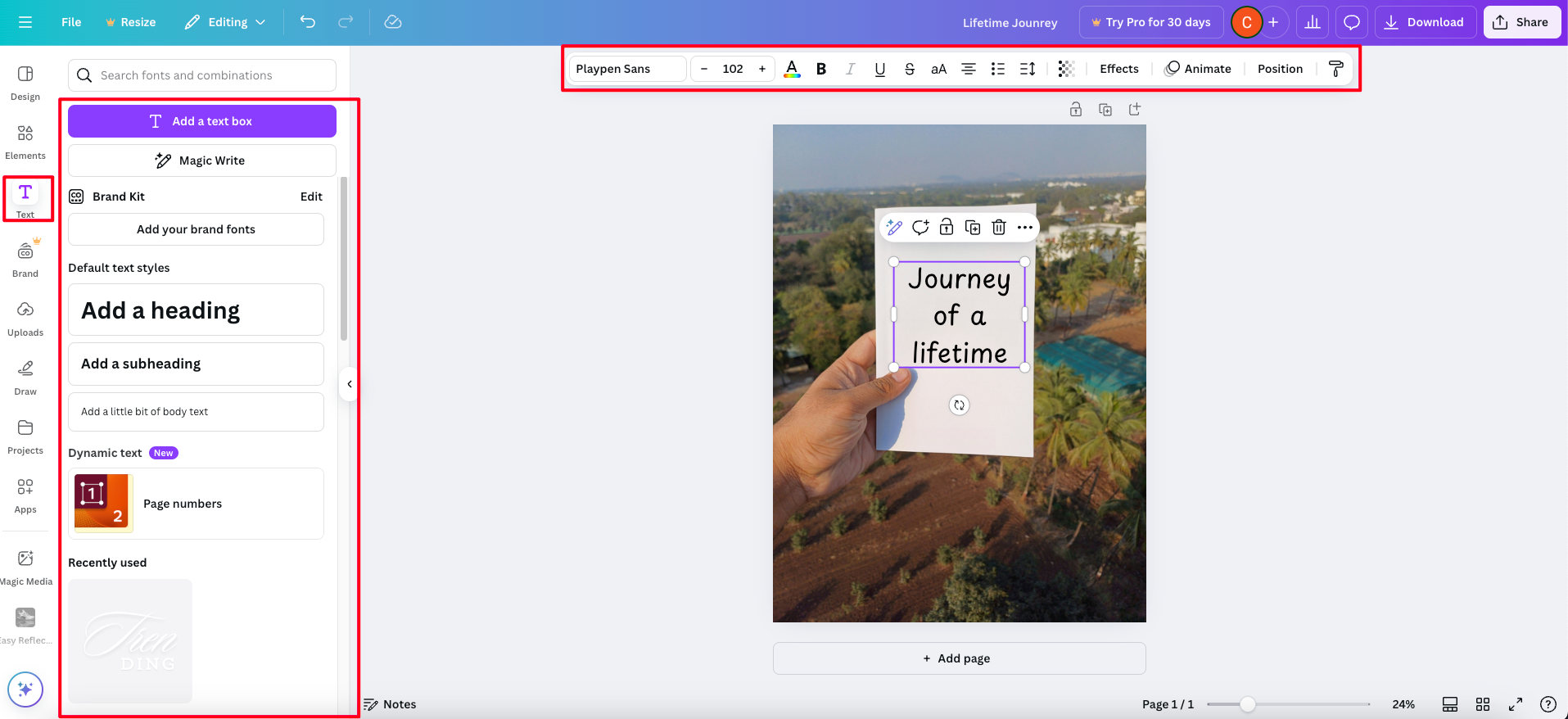Toggle Strikethrough text formatting
The image size is (1568, 719).
point(910,69)
